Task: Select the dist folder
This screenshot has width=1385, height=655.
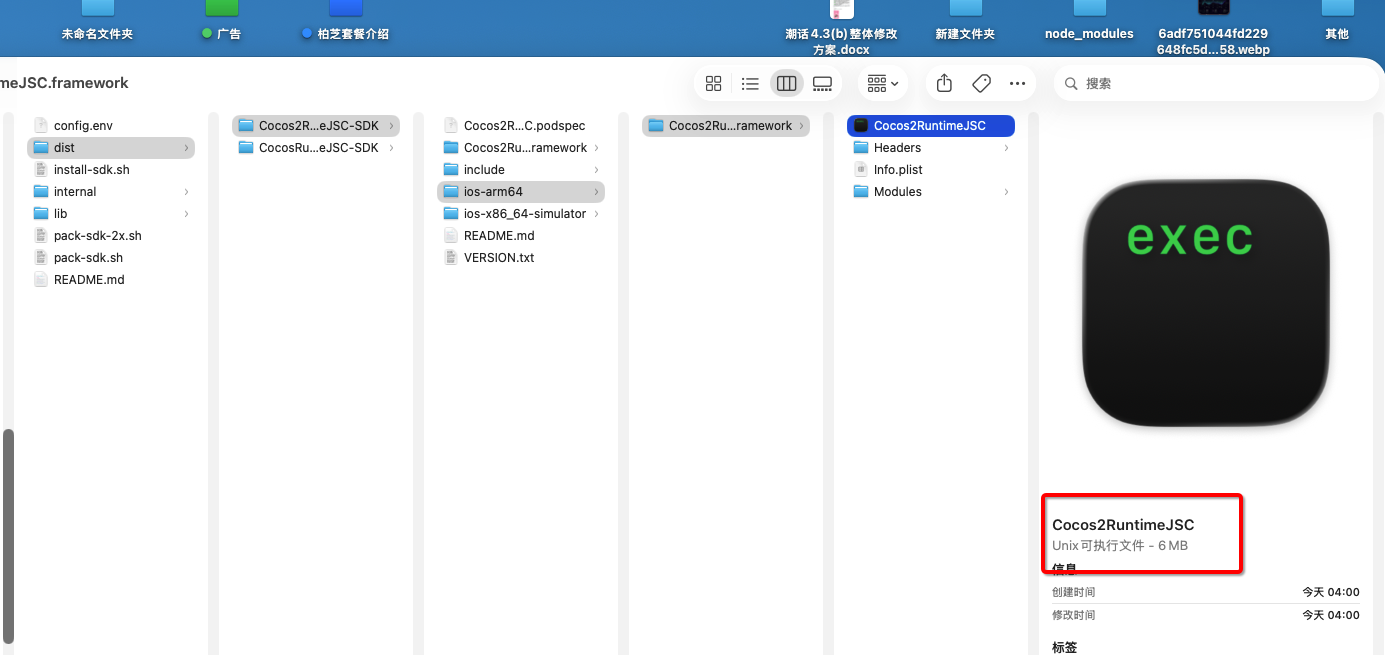Action: [x=110, y=148]
